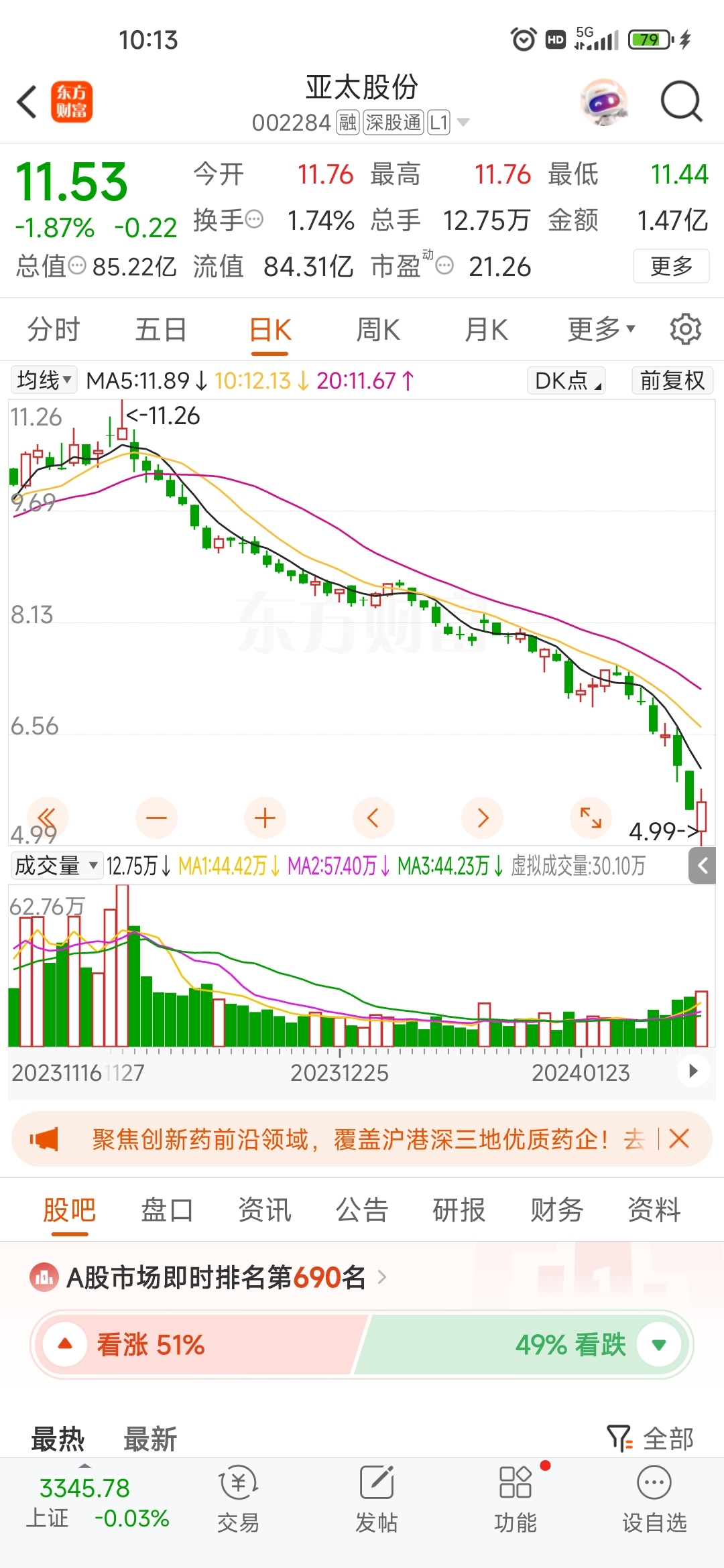The width and height of the screenshot is (724, 1568).
Task: Open the search magnifier icon
Action: [681, 103]
